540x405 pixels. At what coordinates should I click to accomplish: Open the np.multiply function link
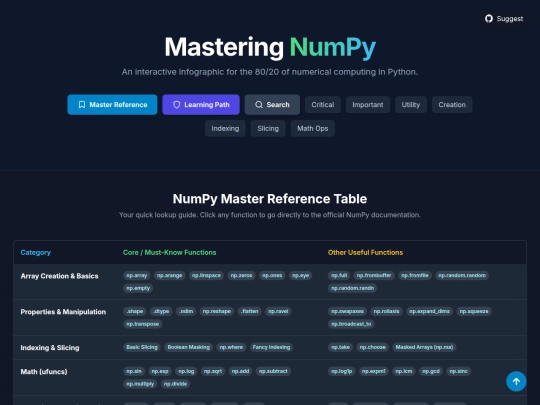tap(140, 384)
